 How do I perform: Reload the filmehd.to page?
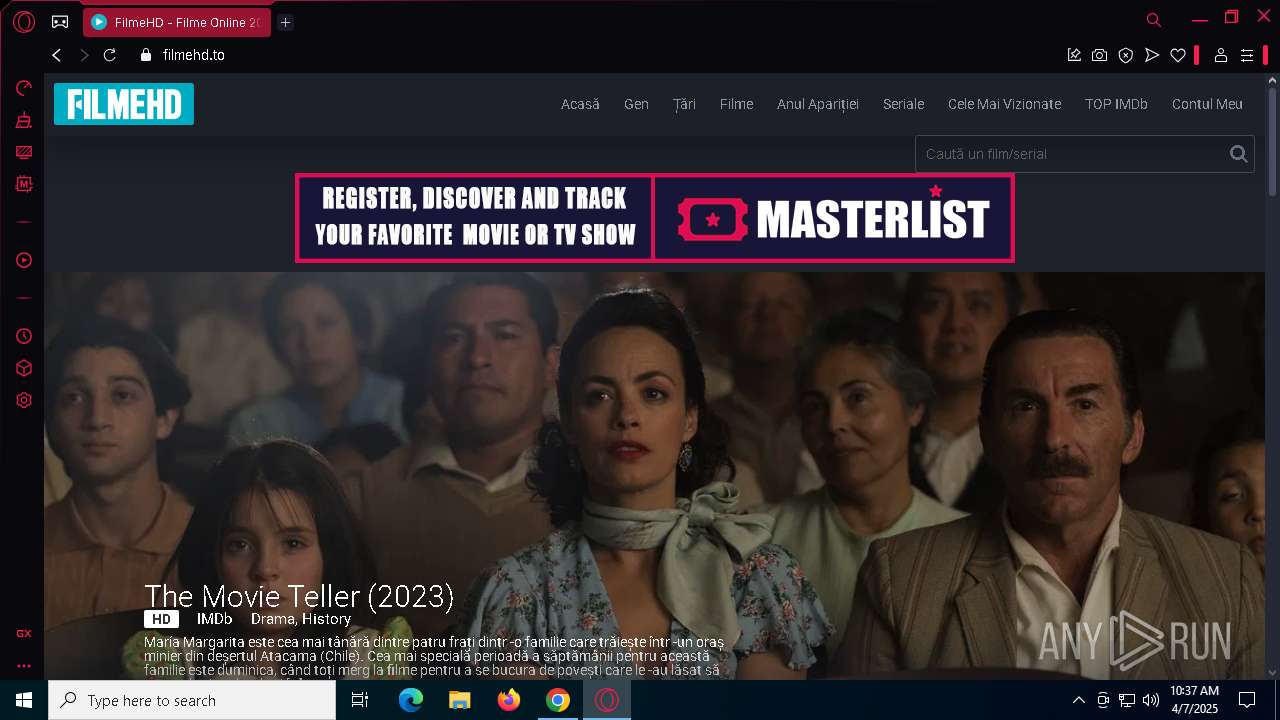click(x=110, y=55)
